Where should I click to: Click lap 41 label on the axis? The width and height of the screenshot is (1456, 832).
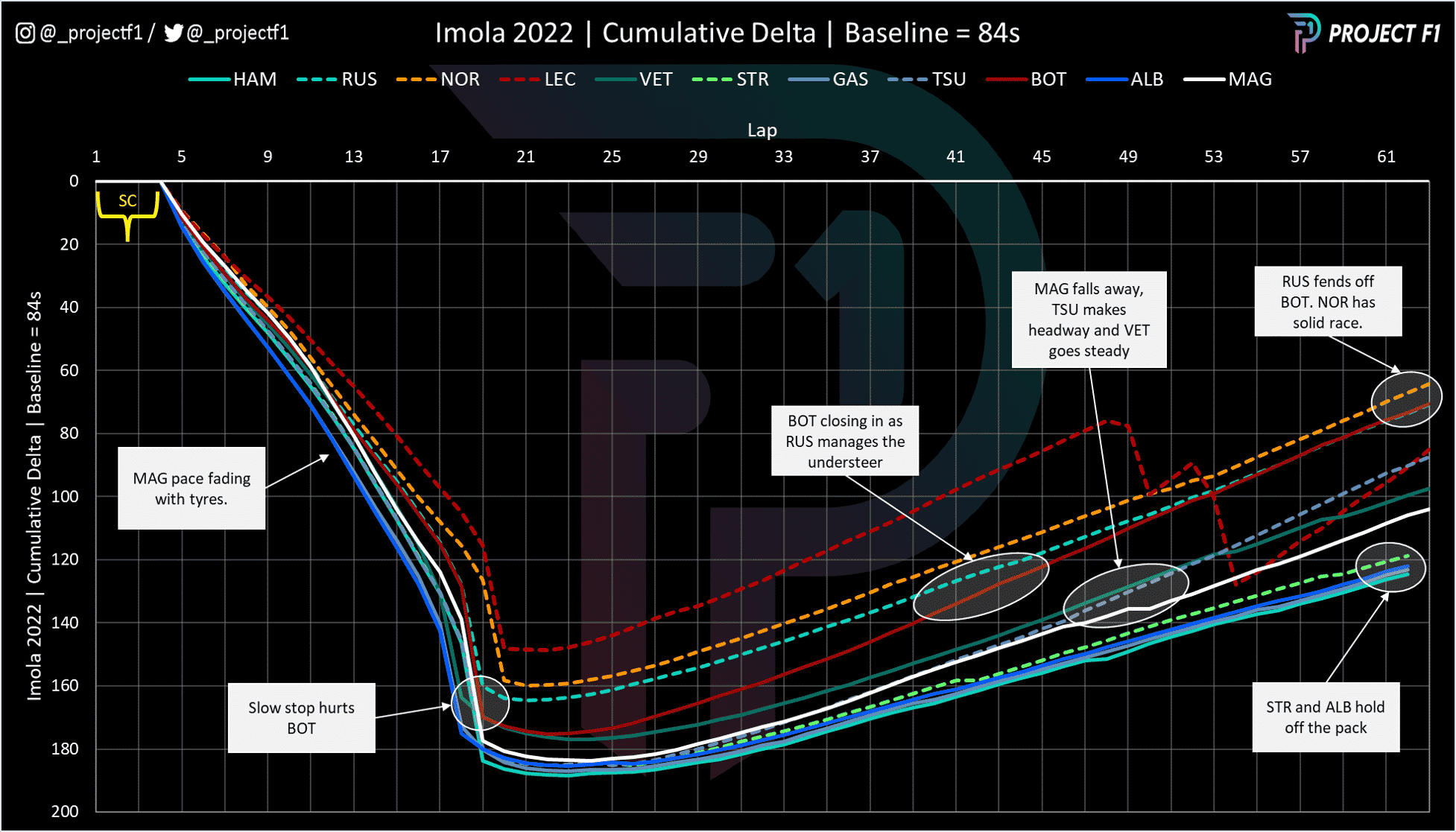955,157
